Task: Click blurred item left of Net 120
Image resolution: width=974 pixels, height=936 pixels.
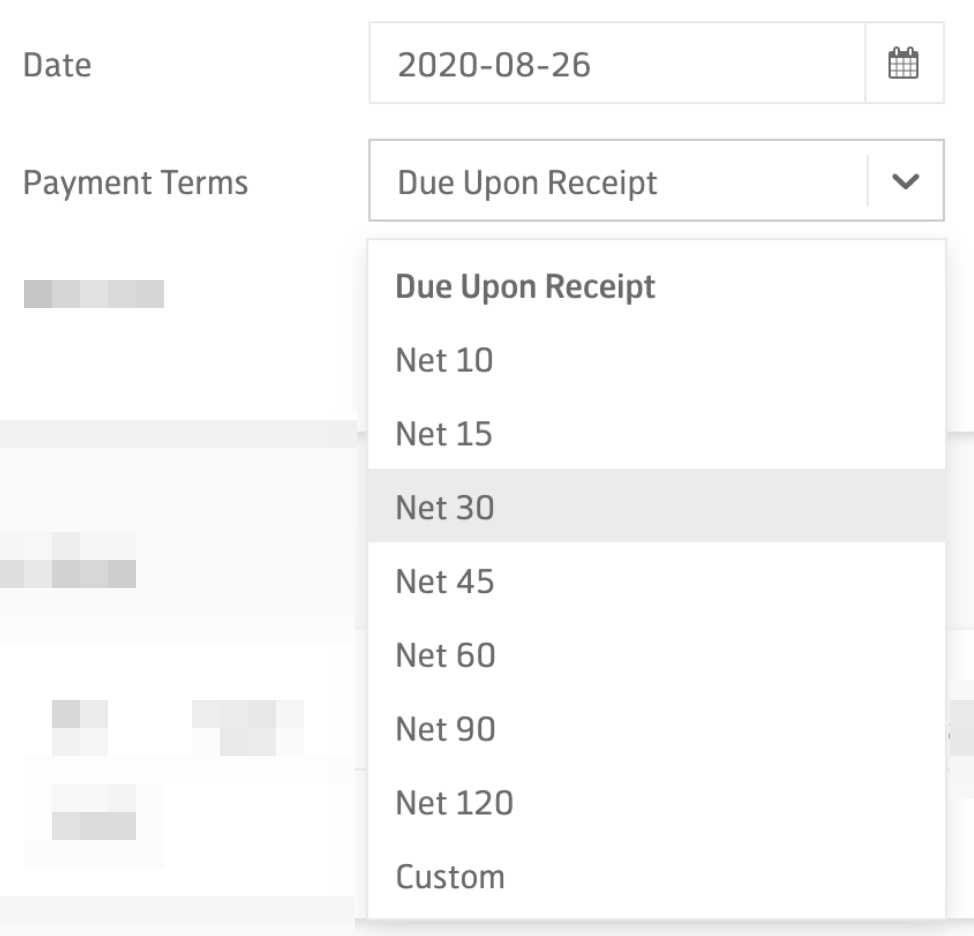Action: pyautogui.click(x=94, y=812)
